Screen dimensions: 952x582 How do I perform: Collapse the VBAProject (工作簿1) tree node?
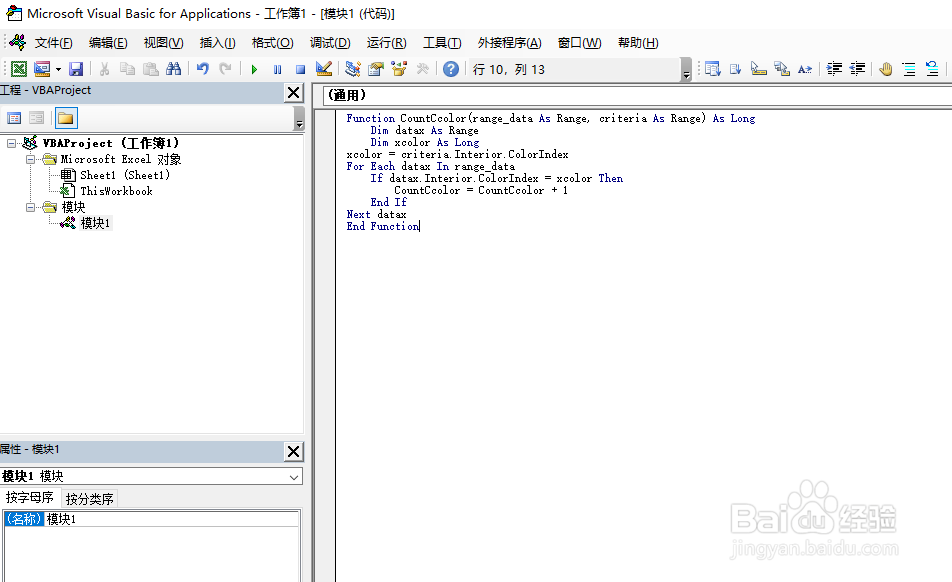click(12, 143)
